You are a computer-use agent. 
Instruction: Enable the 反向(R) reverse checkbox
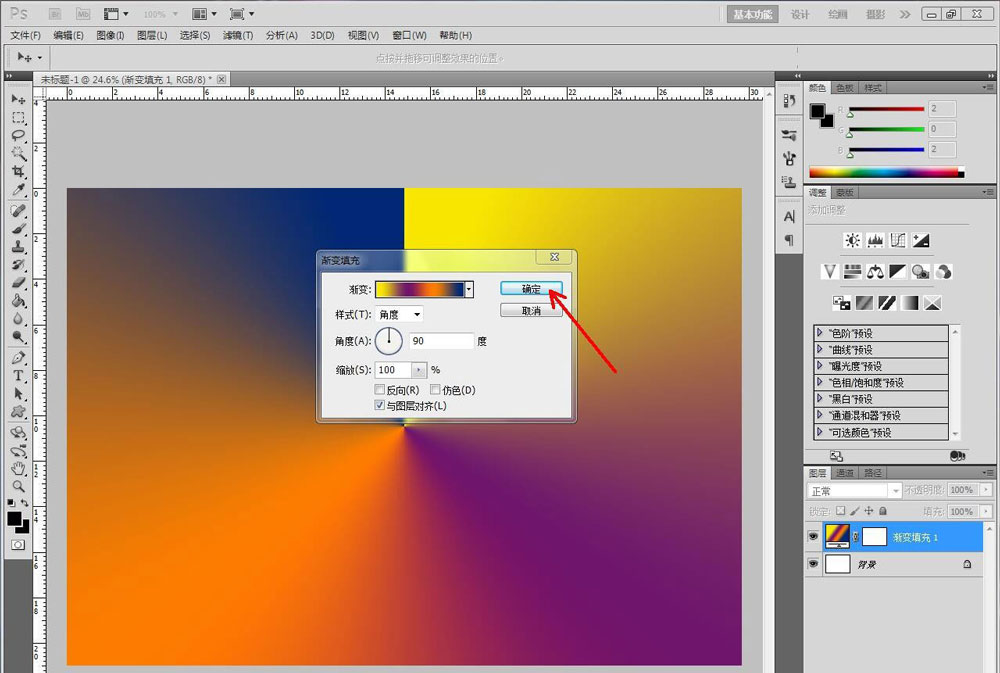(380, 390)
